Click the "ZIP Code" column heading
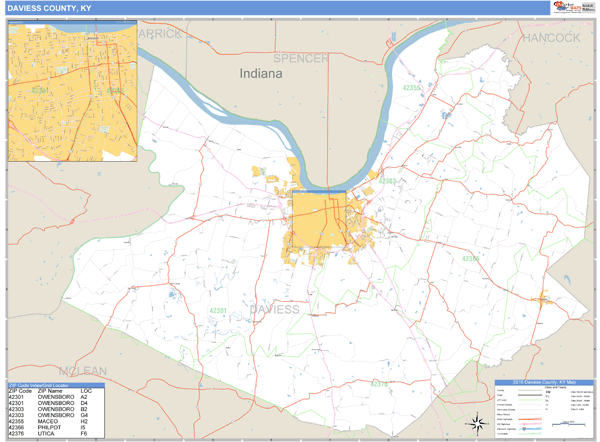600x442 pixels. tap(20, 391)
